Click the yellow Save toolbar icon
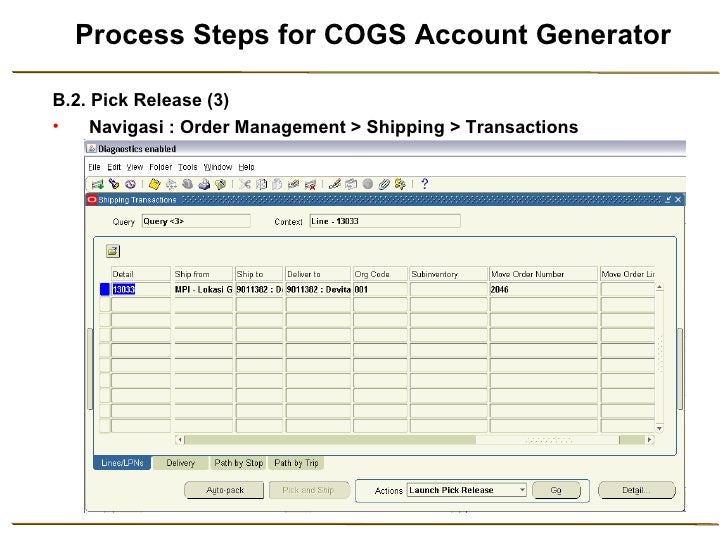Screen dimensions: 728x546 point(154,184)
